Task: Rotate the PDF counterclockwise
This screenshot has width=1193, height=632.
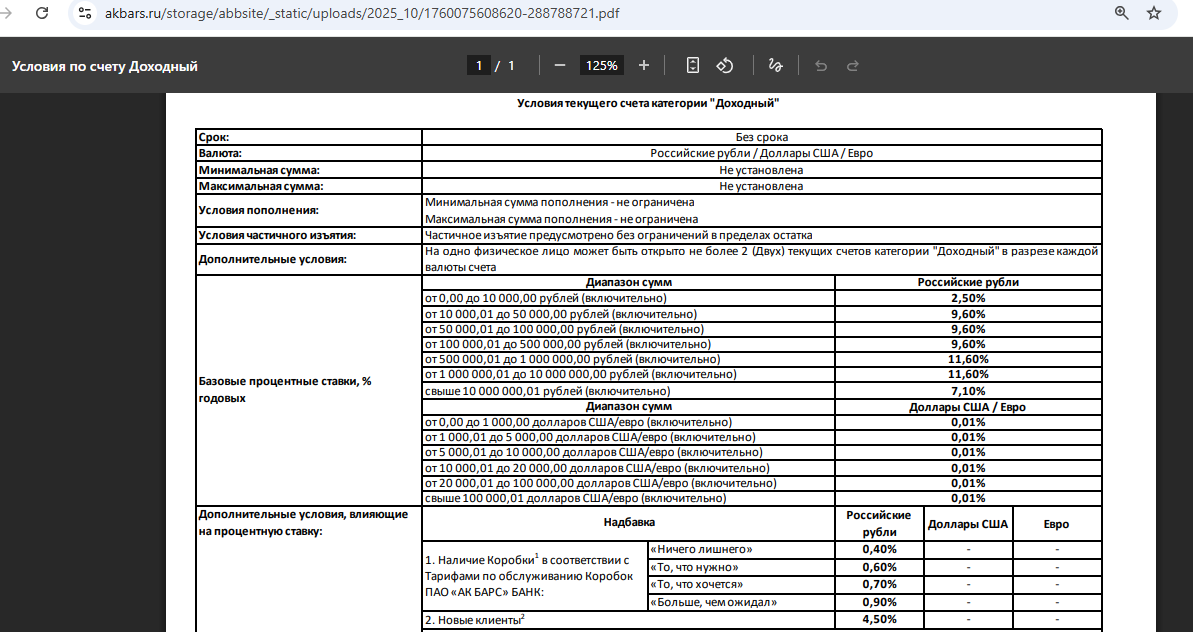Action: pos(726,65)
